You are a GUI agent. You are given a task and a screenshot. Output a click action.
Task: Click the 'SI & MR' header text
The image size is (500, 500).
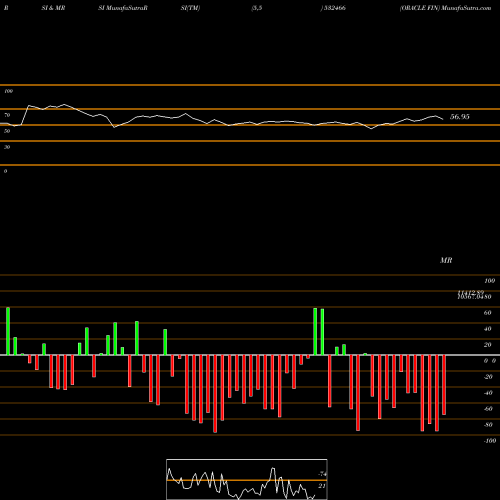pyautogui.click(x=53, y=8)
